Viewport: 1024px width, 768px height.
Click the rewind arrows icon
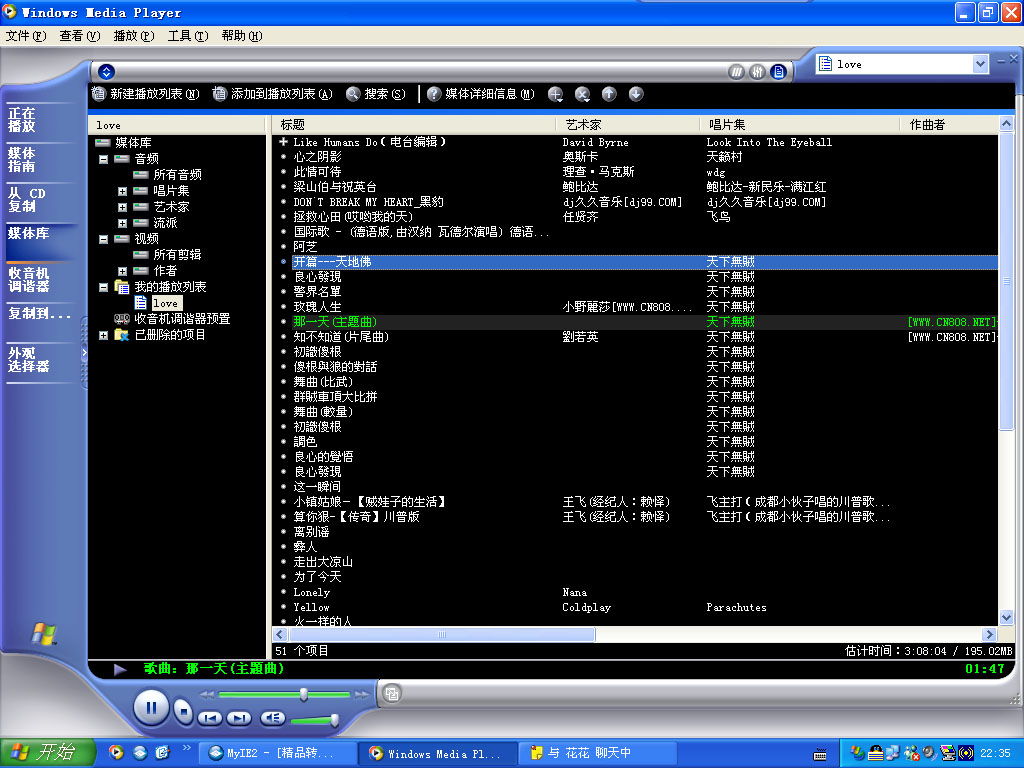207,695
